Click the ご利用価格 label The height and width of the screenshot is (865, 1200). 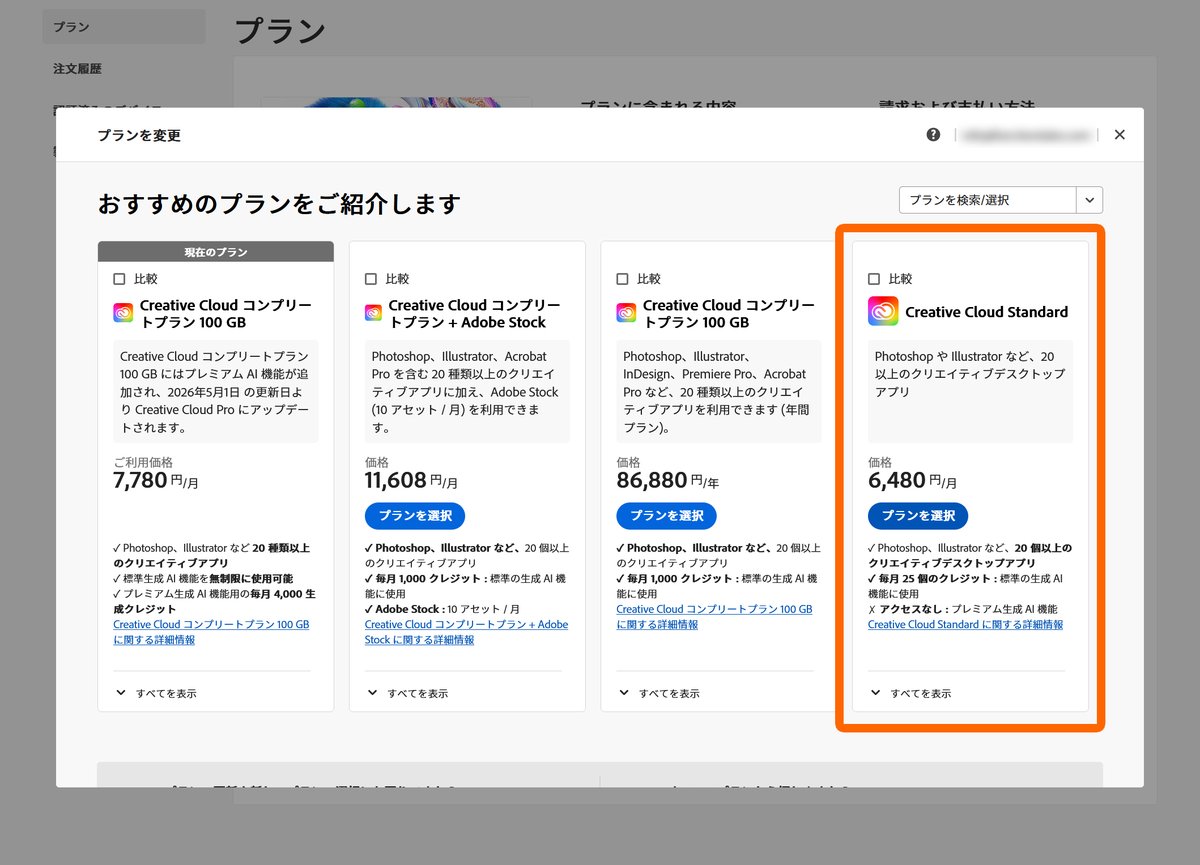[143, 462]
